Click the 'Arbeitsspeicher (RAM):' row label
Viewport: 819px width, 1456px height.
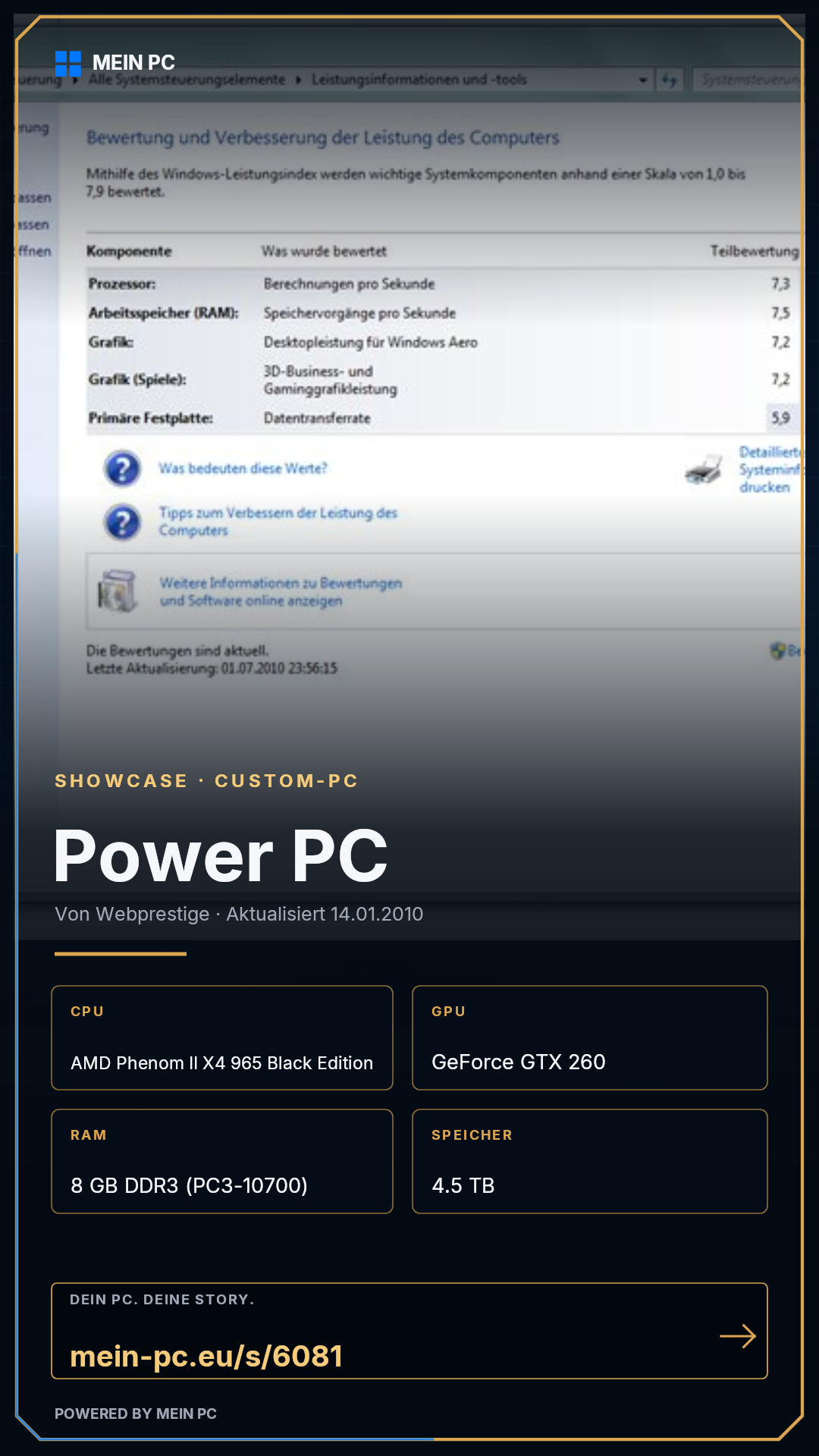click(x=164, y=312)
